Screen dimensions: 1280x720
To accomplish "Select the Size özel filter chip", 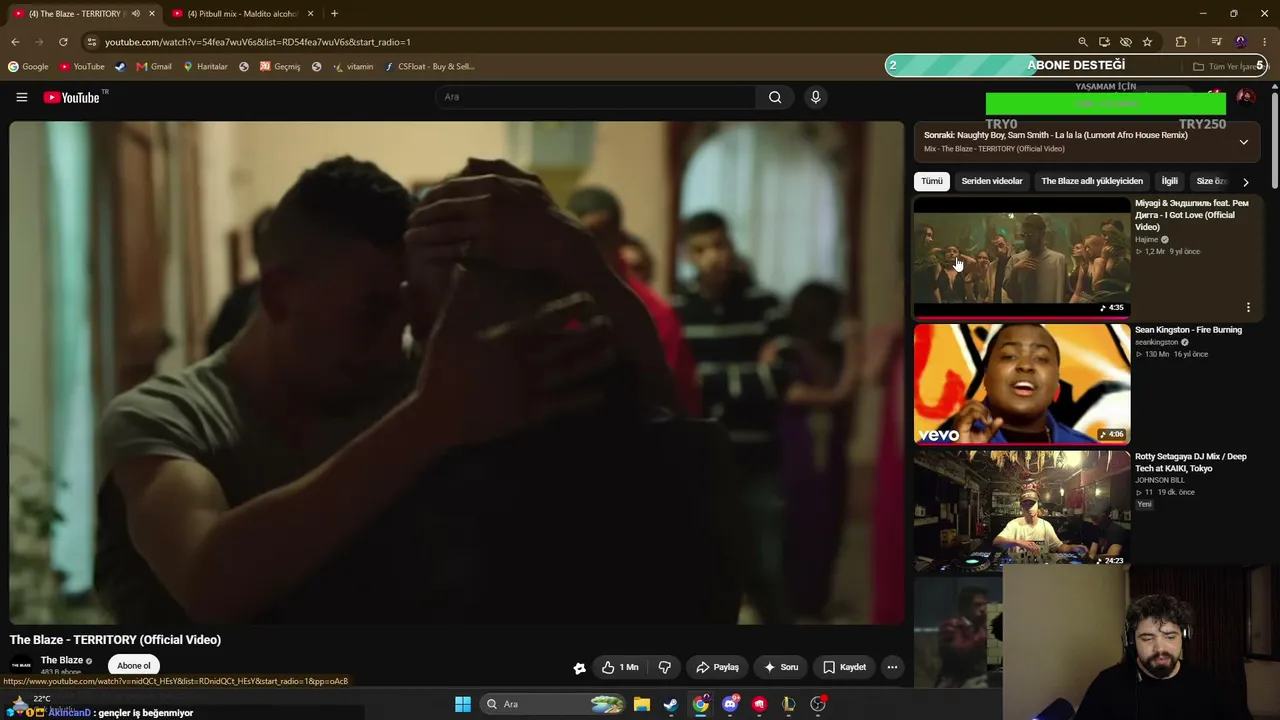I will (1211, 181).
